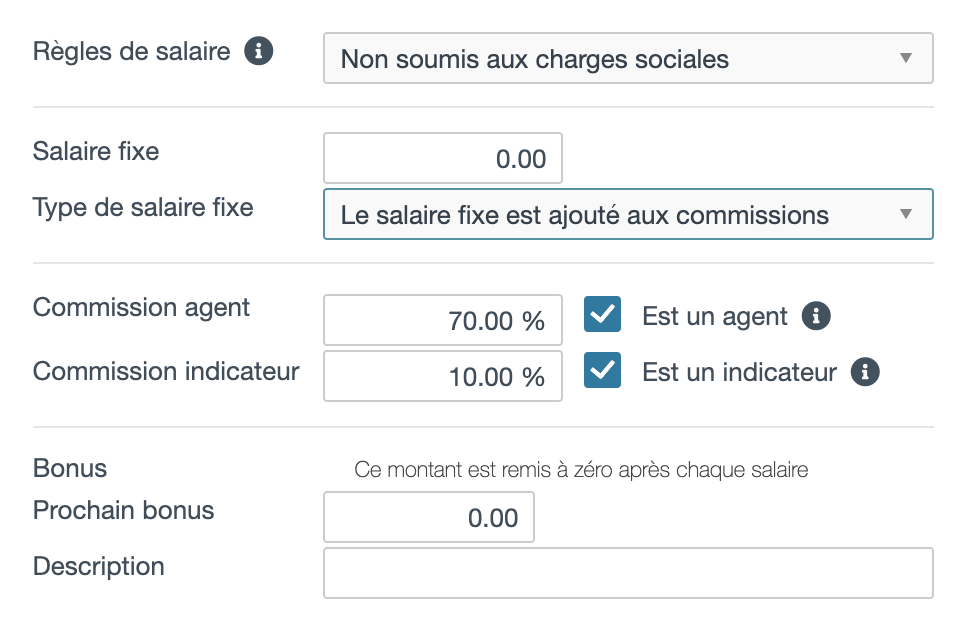The image size is (960, 626).
Task: Show info tooltip for Est un indicateur
Action: click(x=865, y=372)
